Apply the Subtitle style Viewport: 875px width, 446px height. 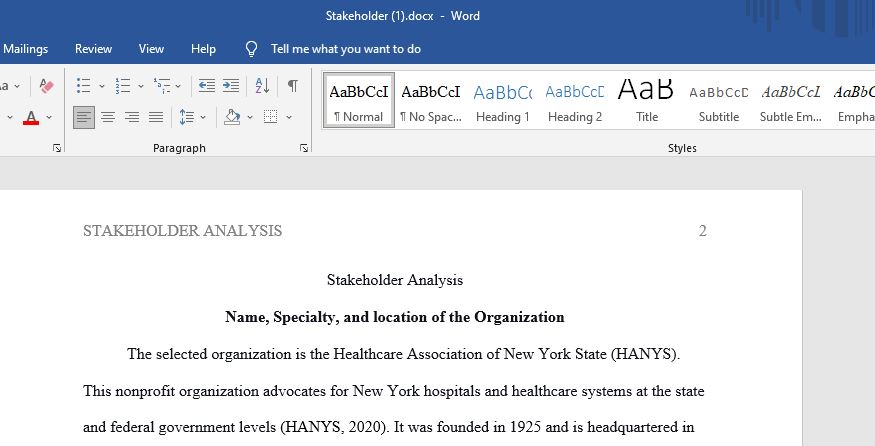(719, 100)
